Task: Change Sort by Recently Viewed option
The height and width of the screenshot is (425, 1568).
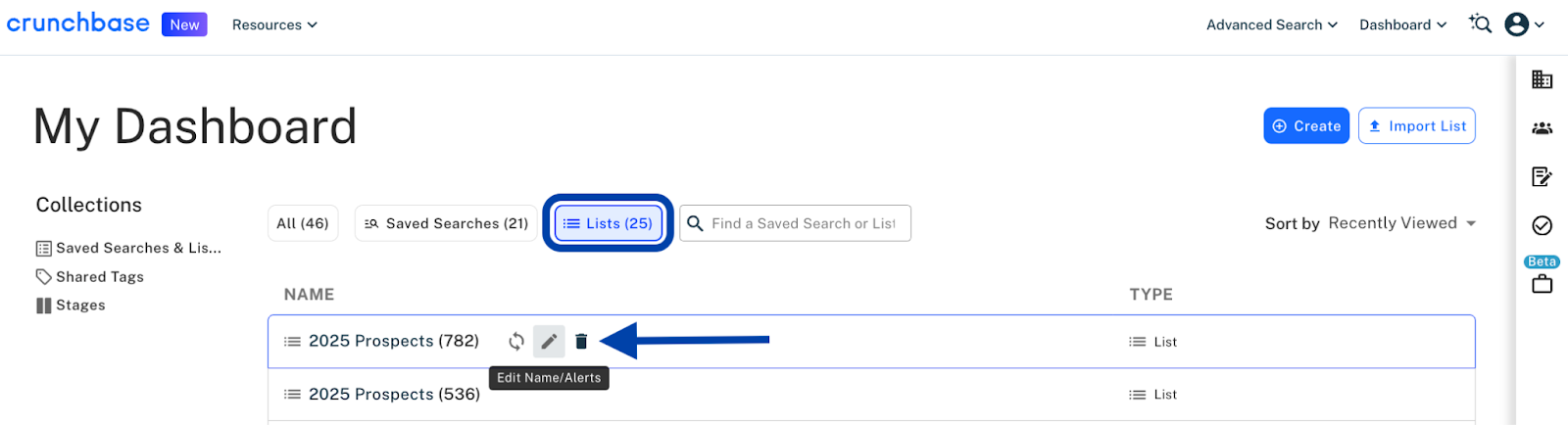Action: click(1401, 223)
